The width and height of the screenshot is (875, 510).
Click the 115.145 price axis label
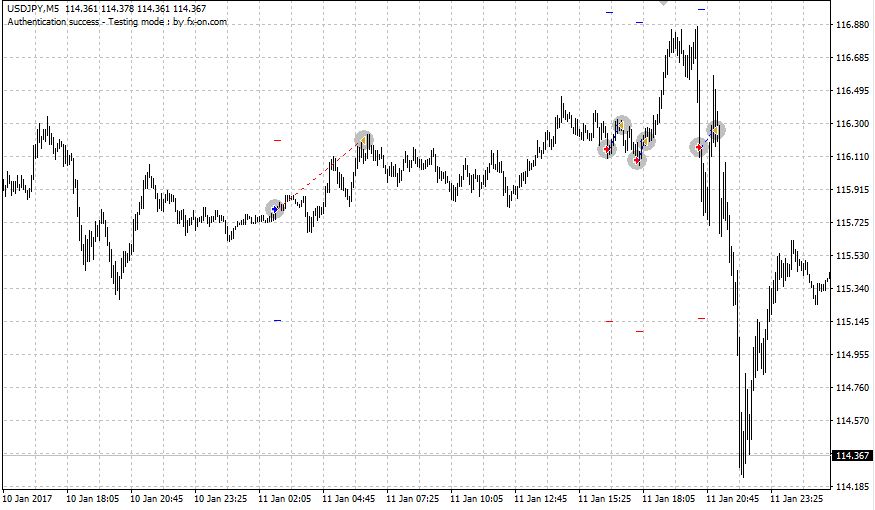coord(853,321)
